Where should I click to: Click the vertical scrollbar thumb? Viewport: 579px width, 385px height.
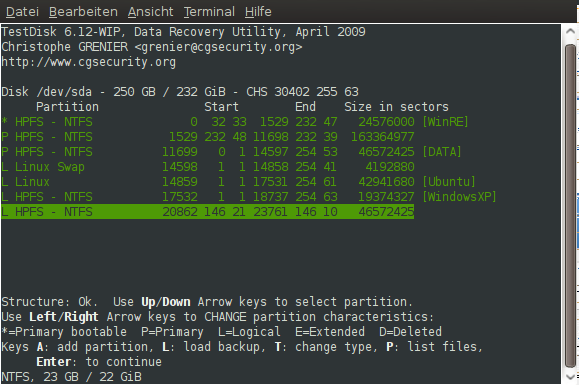[571, 206]
